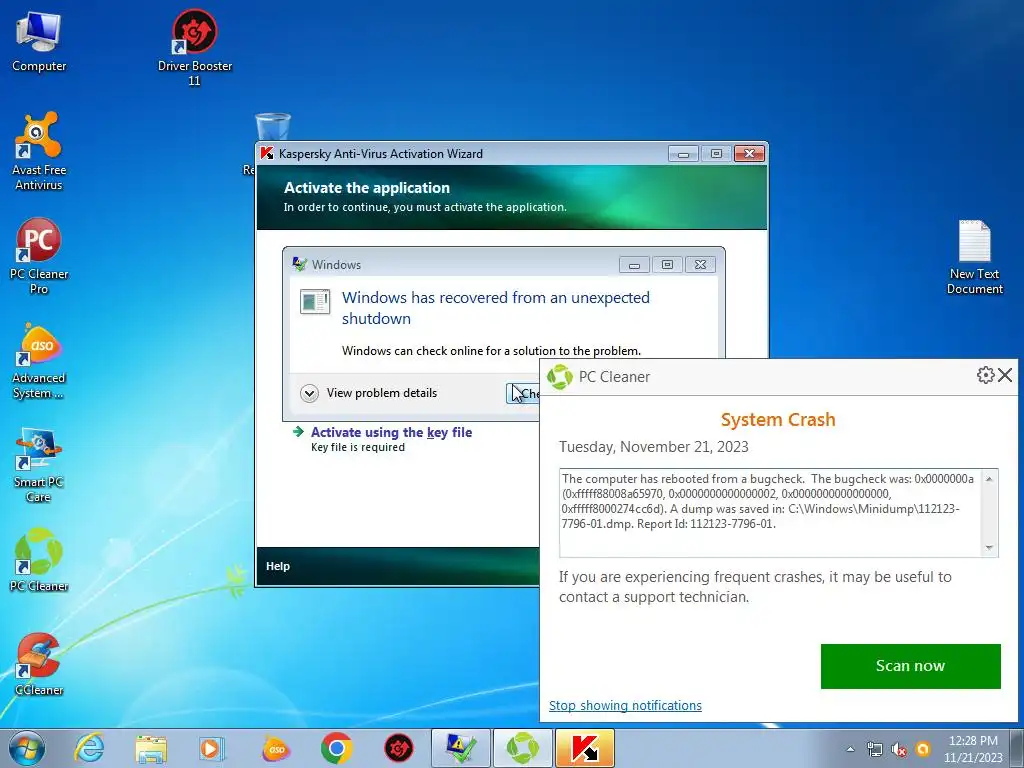Click the network tray icon
Screen dimensions: 1024x768
point(874,749)
